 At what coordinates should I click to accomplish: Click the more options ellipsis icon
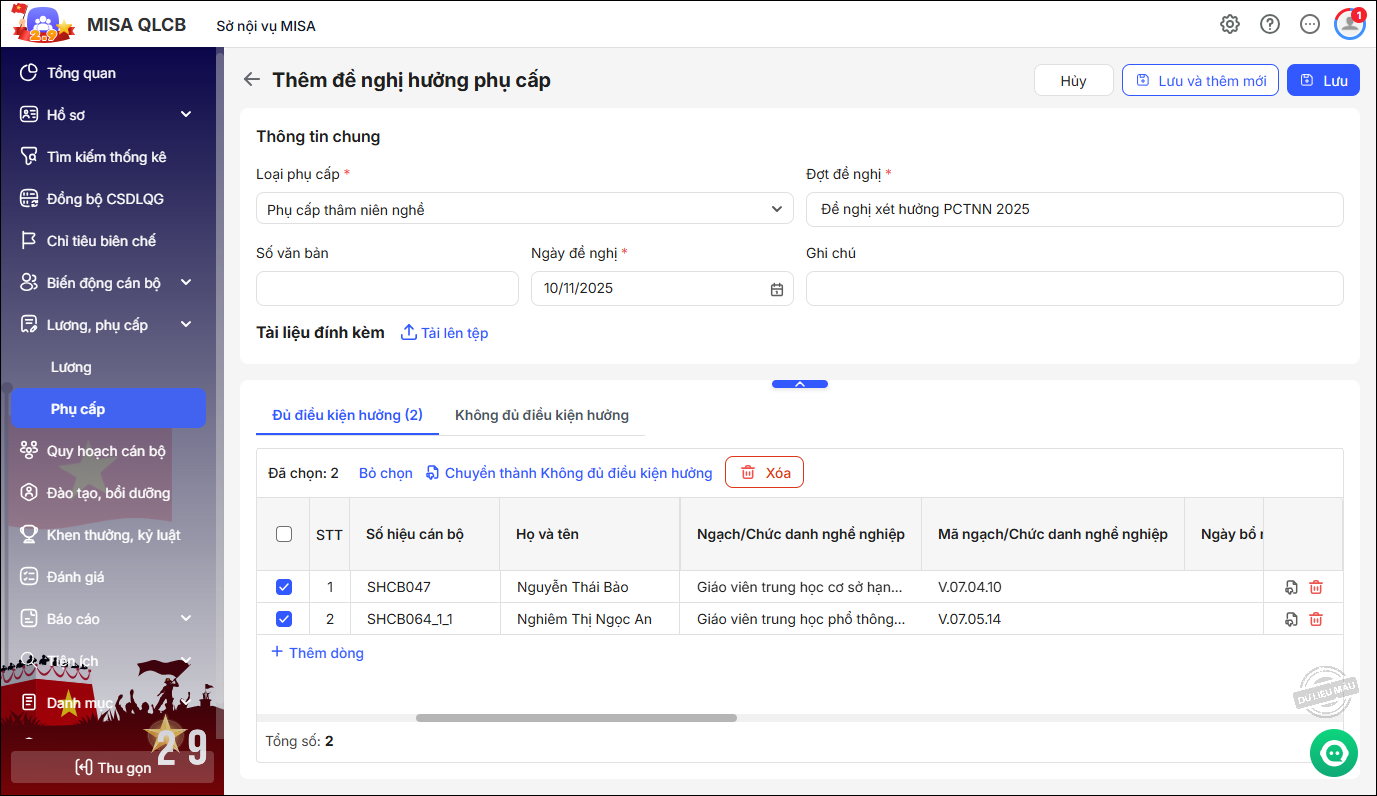click(x=1310, y=25)
